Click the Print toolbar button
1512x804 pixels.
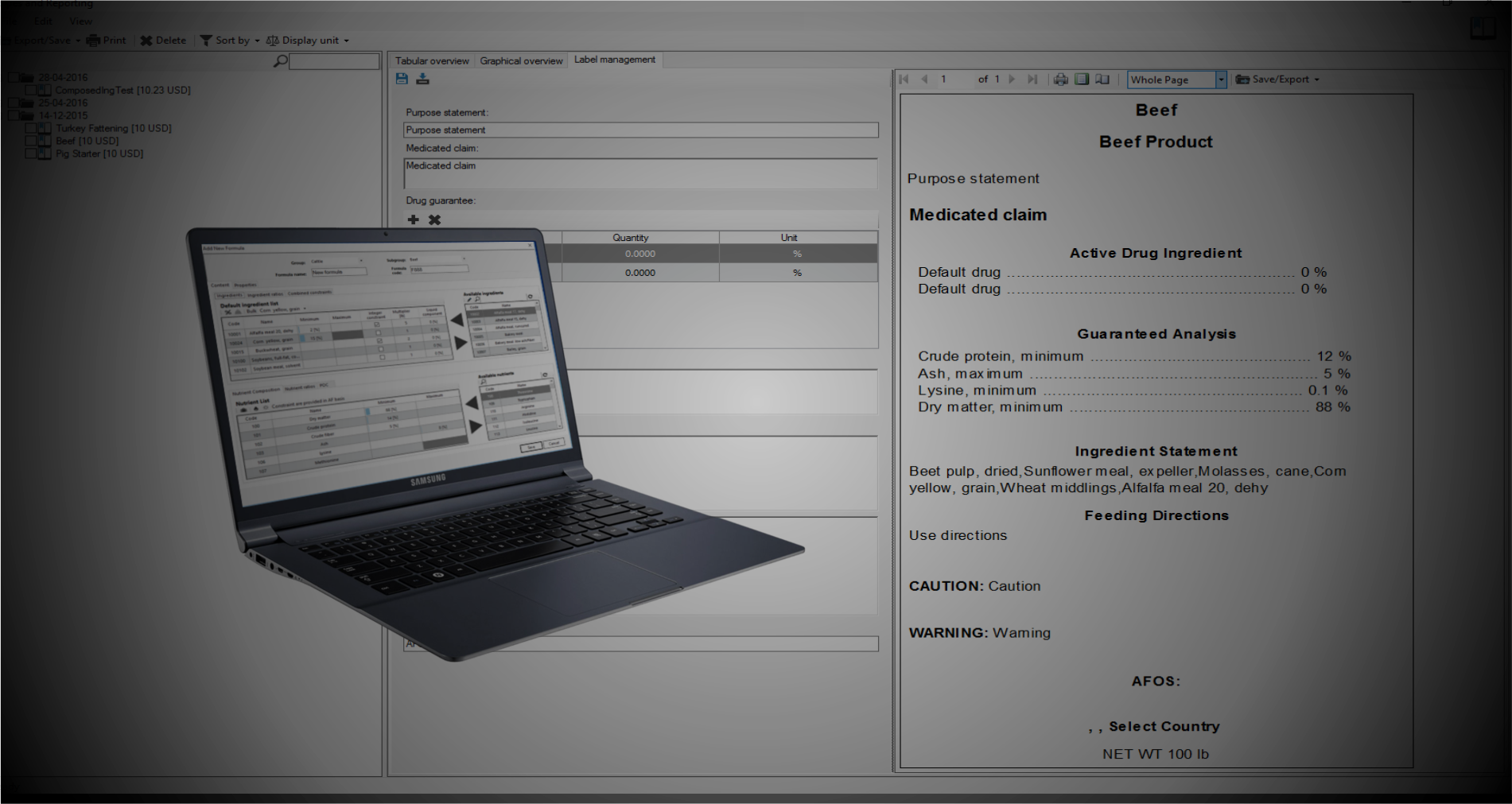point(107,41)
